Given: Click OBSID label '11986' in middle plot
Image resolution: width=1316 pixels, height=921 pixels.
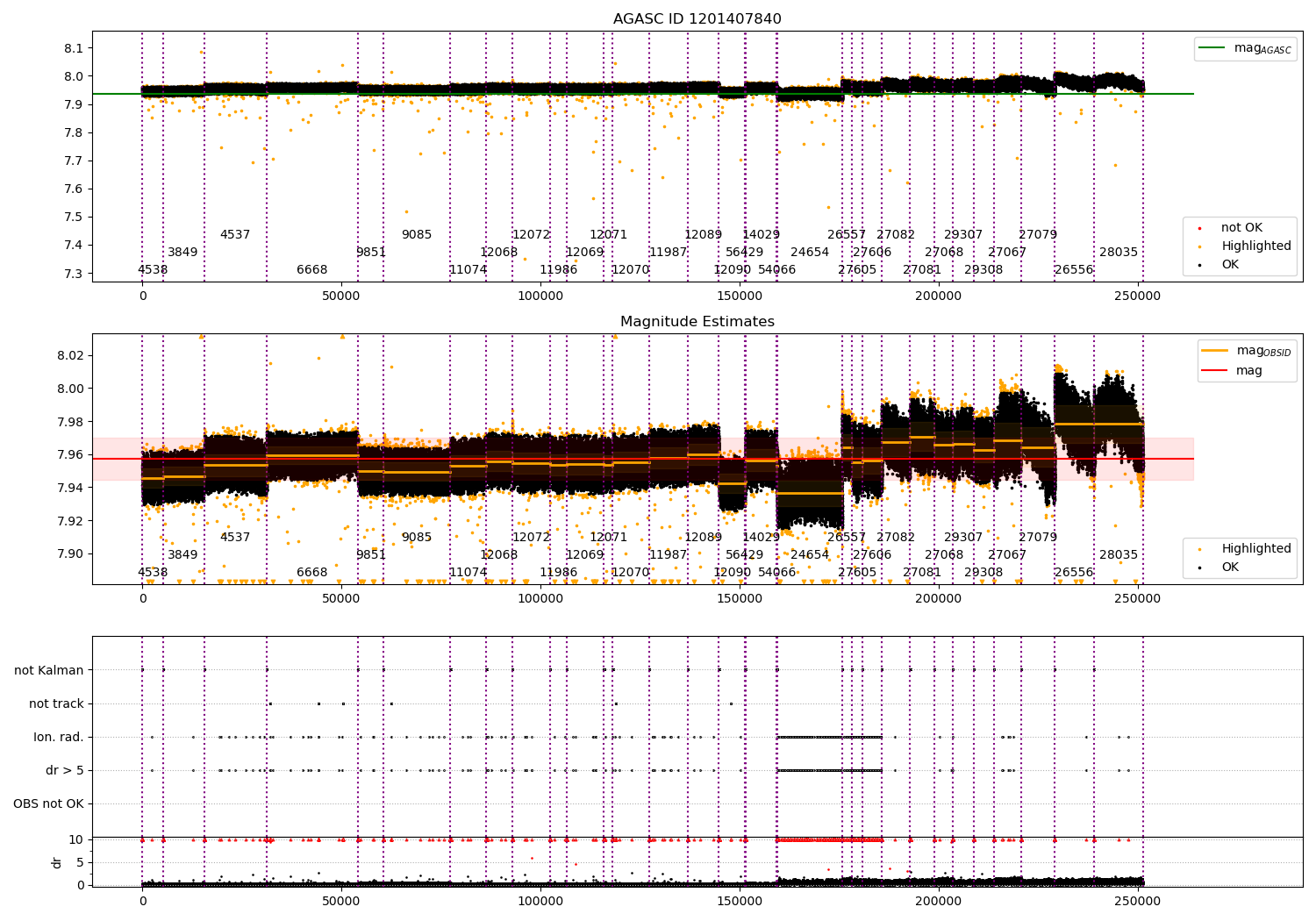Looking at the screenshot, I should 559,573.
